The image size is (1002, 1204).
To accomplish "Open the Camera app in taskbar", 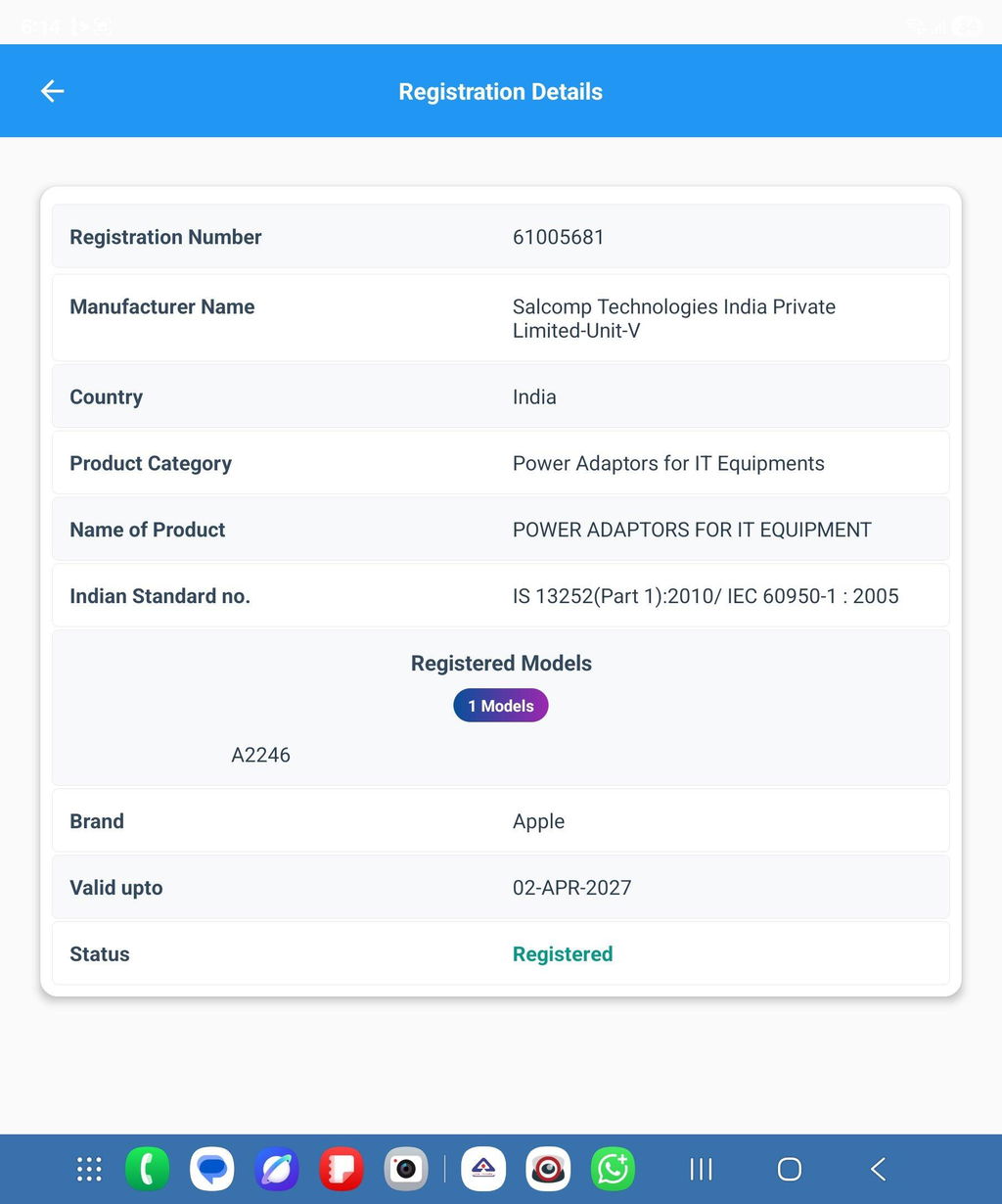I will pos(406,1169).
